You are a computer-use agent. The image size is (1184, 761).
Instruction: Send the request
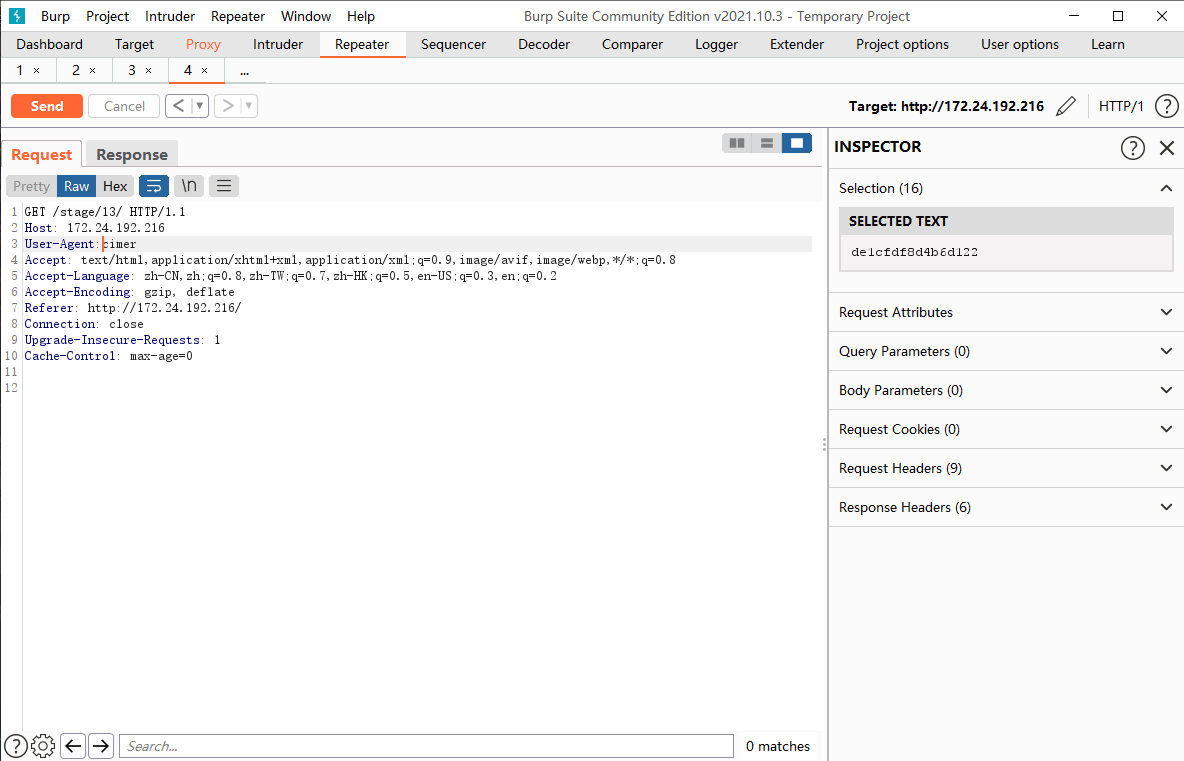(x=47, y=106)
